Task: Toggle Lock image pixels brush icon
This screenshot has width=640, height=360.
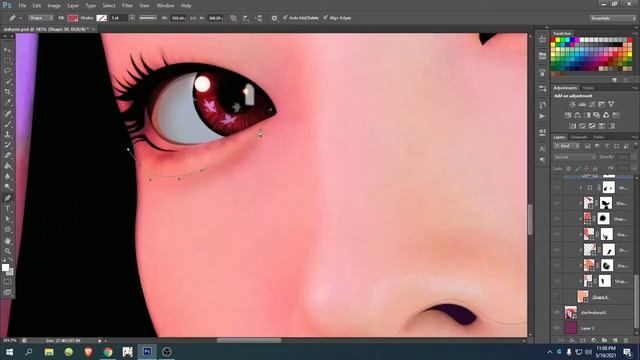Action: tap(577, 168)
